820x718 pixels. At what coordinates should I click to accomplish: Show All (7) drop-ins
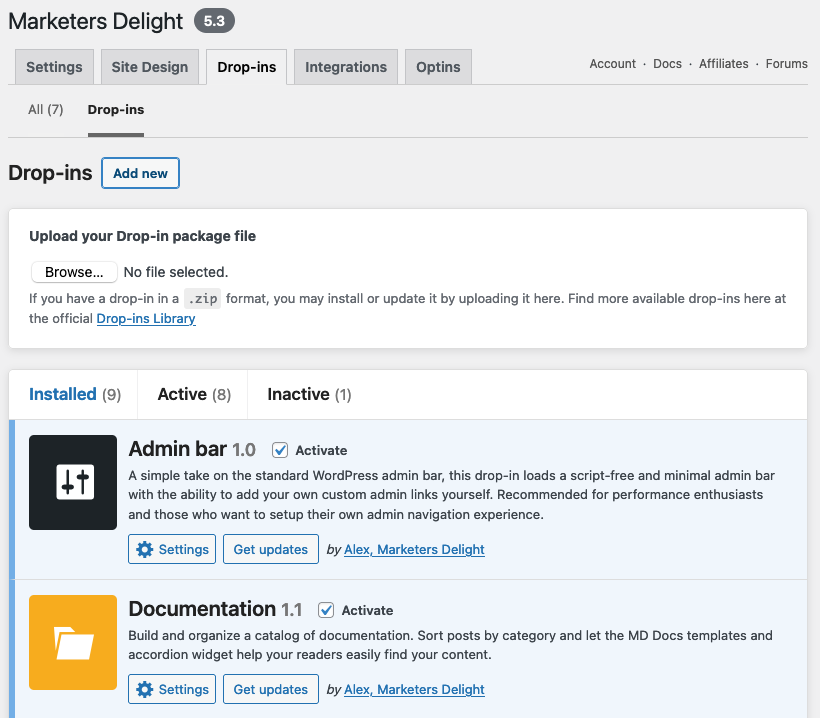pos(44,110)
